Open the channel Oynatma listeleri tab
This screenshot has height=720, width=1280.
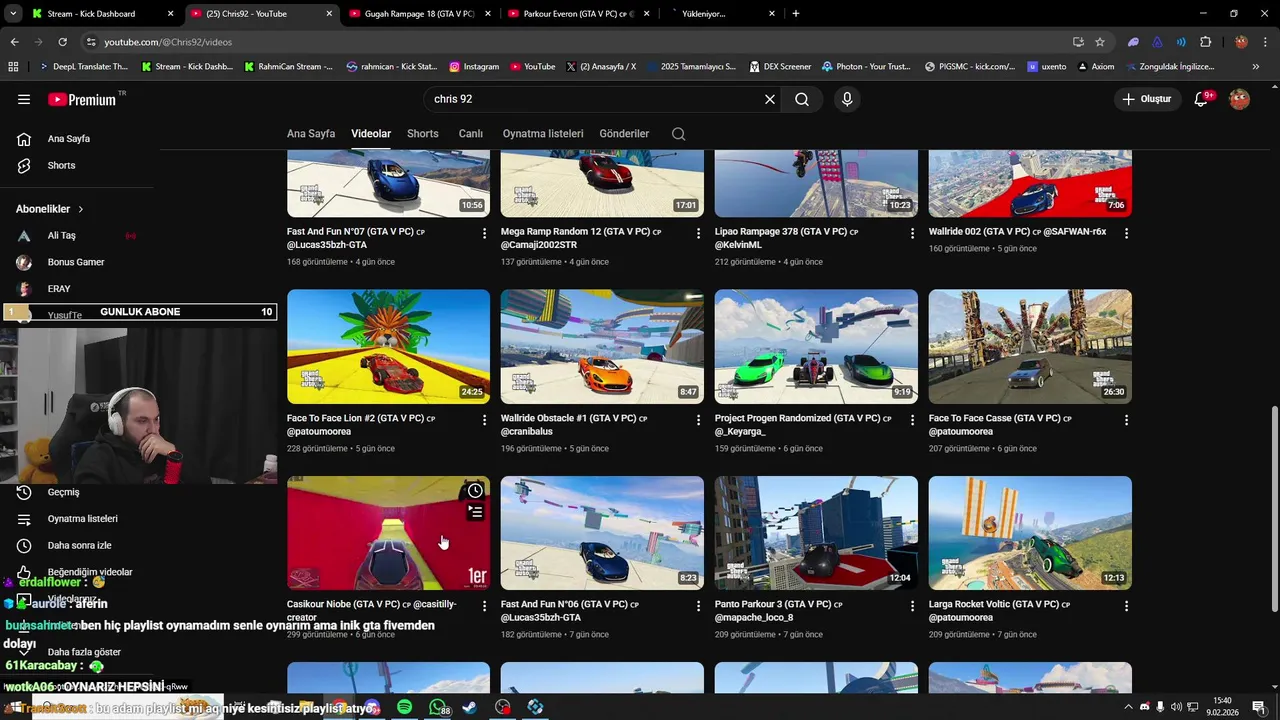click(x=543, y=134)
